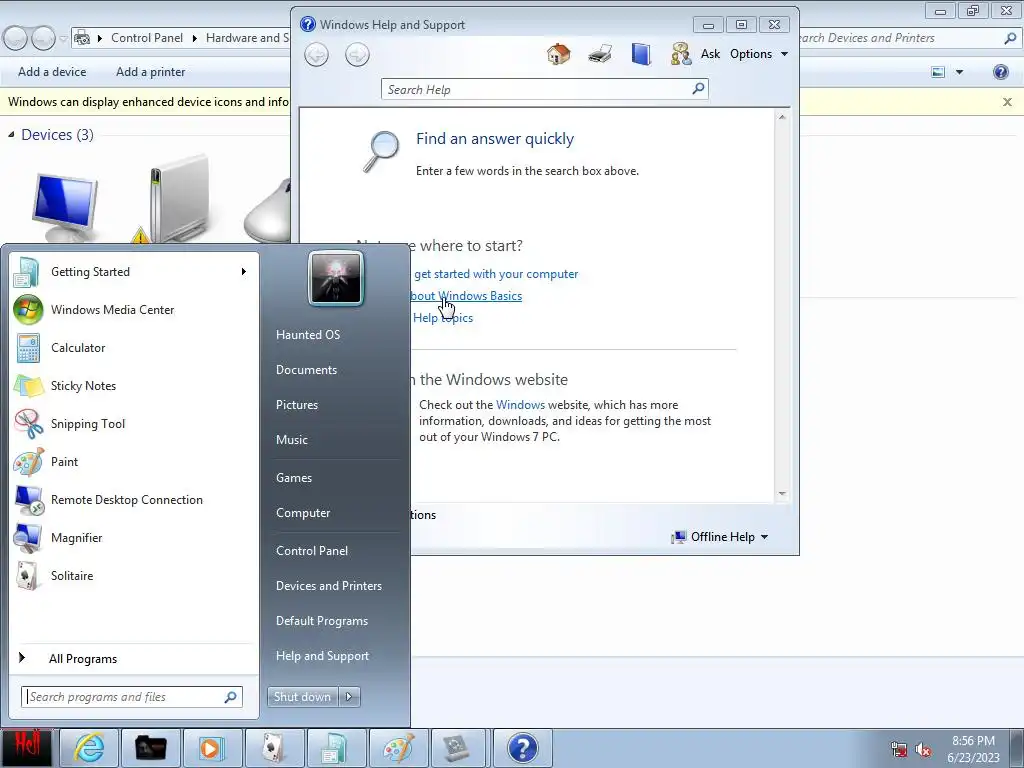Open Getting Started taskbar icon
Viewport: 1024px width, 768px height.
point(335,748)
